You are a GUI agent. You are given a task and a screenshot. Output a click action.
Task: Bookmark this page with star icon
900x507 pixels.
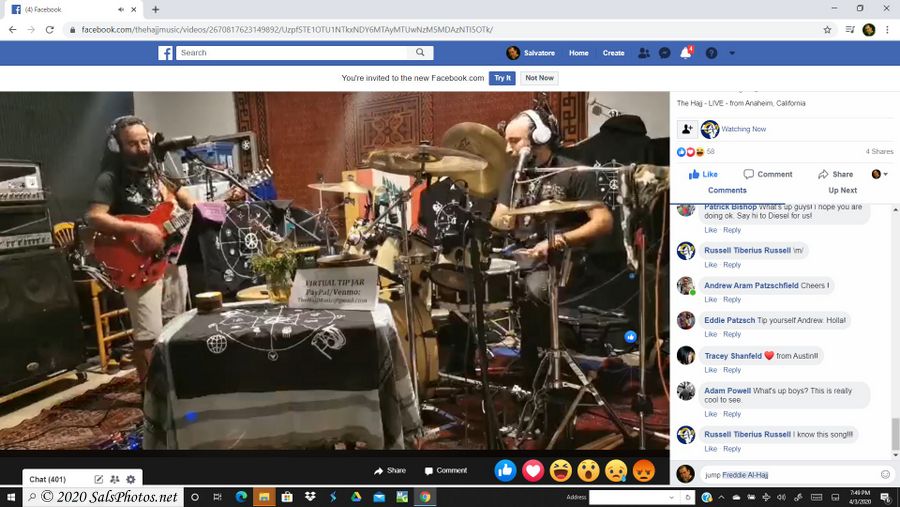[827, 30]
